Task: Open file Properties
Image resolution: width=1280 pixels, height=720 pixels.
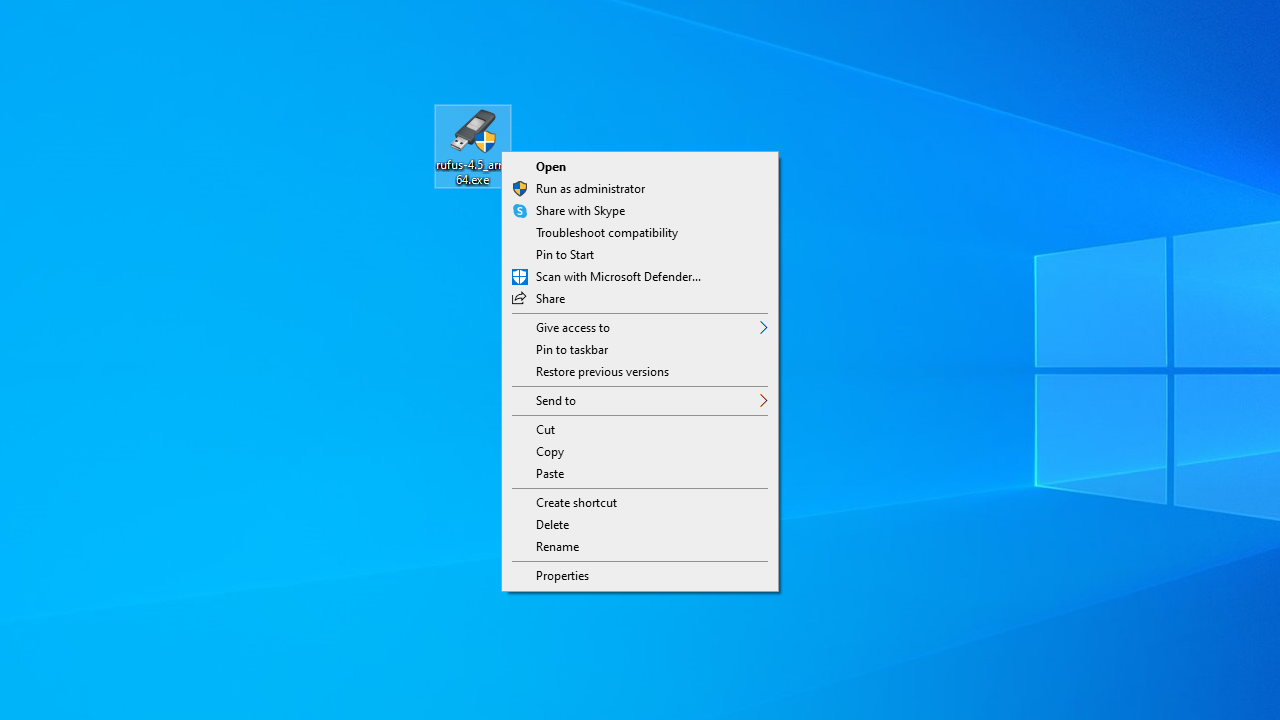Action: tap(562, 576)
